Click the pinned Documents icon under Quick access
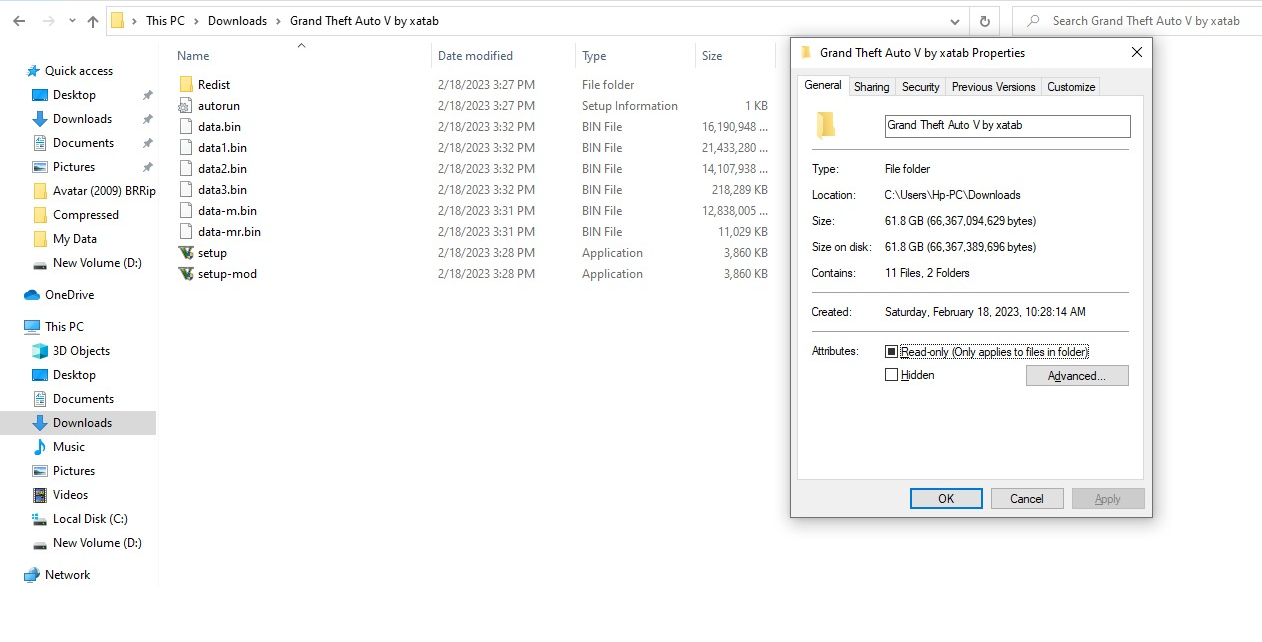The height and width of the screenshot is (642, 1262). click(40, 143)
